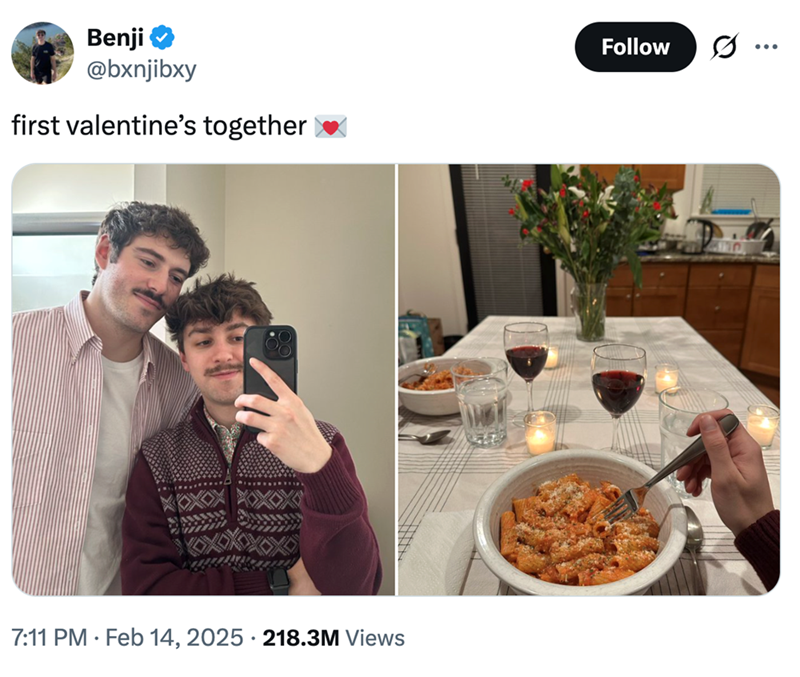Image resolution: width=800 pixels, height=677 pixels.
Task: Click the blue verified checkmark badge
Action: [162, 38]
